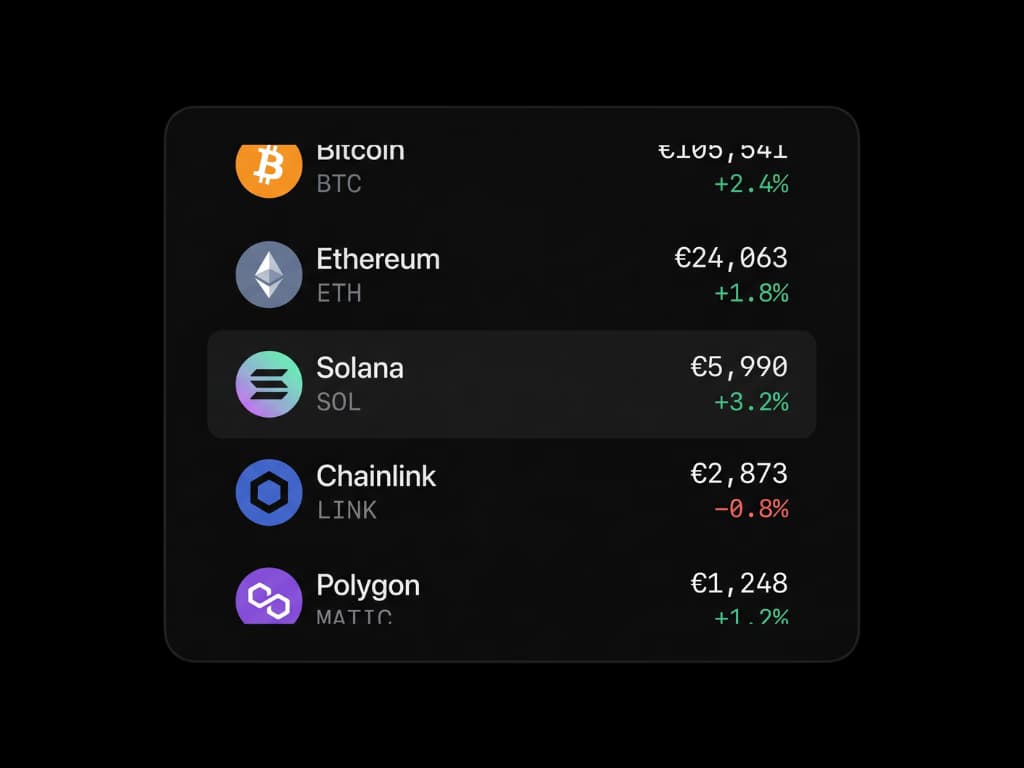The image size is (1024, 768).
Task: Click Solana's +3.2% change value
Action: (751, 402)
